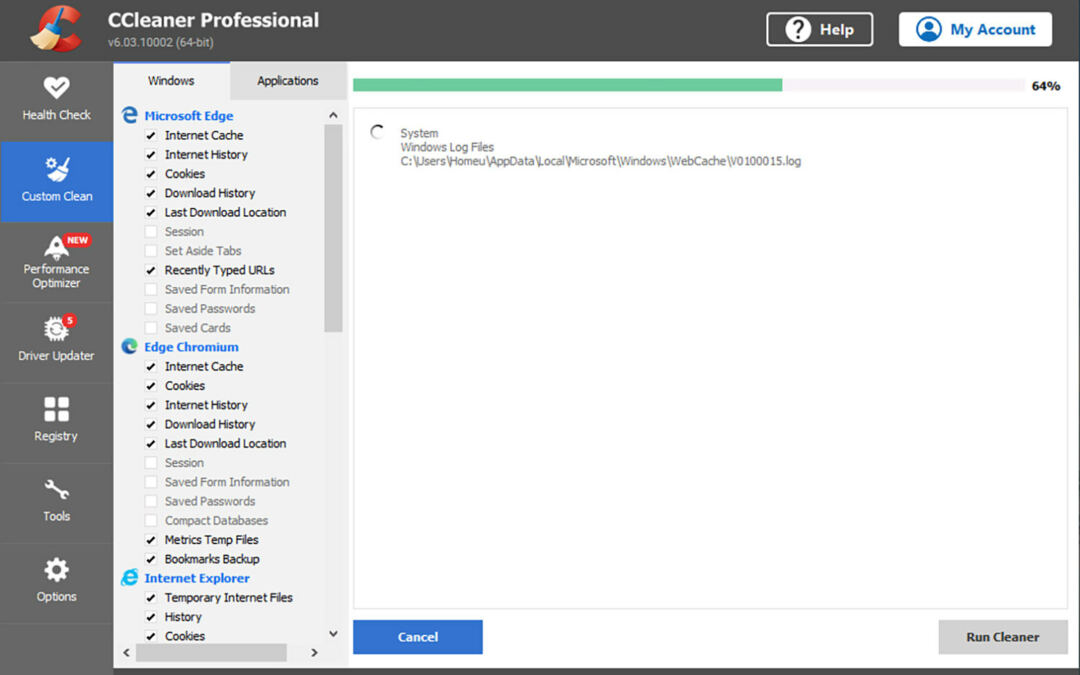This screenshot has width=1080, height=675.
Task: Uncheck Microsoft Edge Internet Cache checkbox
Action: pos(151,135)
